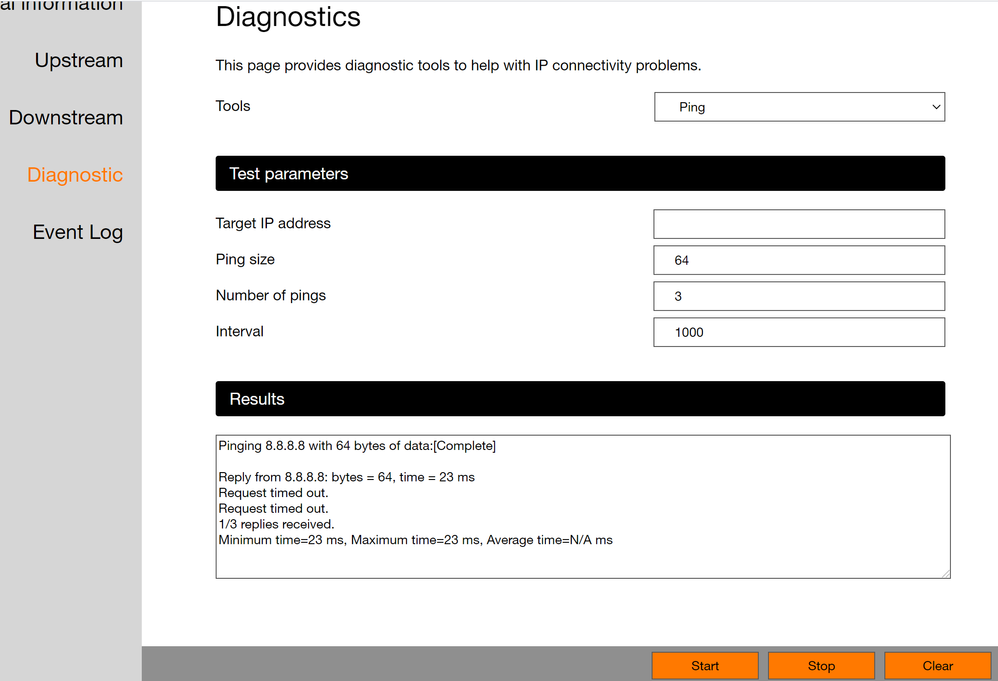Click the '1/3 replies received.' line
The height and width of the screenshot is (681, 998).
(x=276, y=524)
